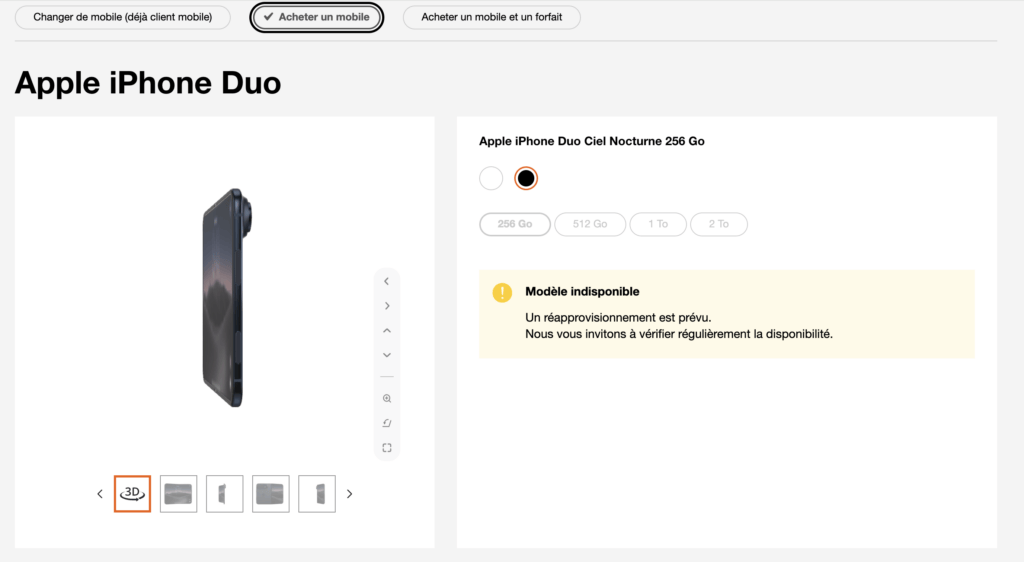
Task: Open the fourth gallery thumbnail
Action: coord(270,493)
